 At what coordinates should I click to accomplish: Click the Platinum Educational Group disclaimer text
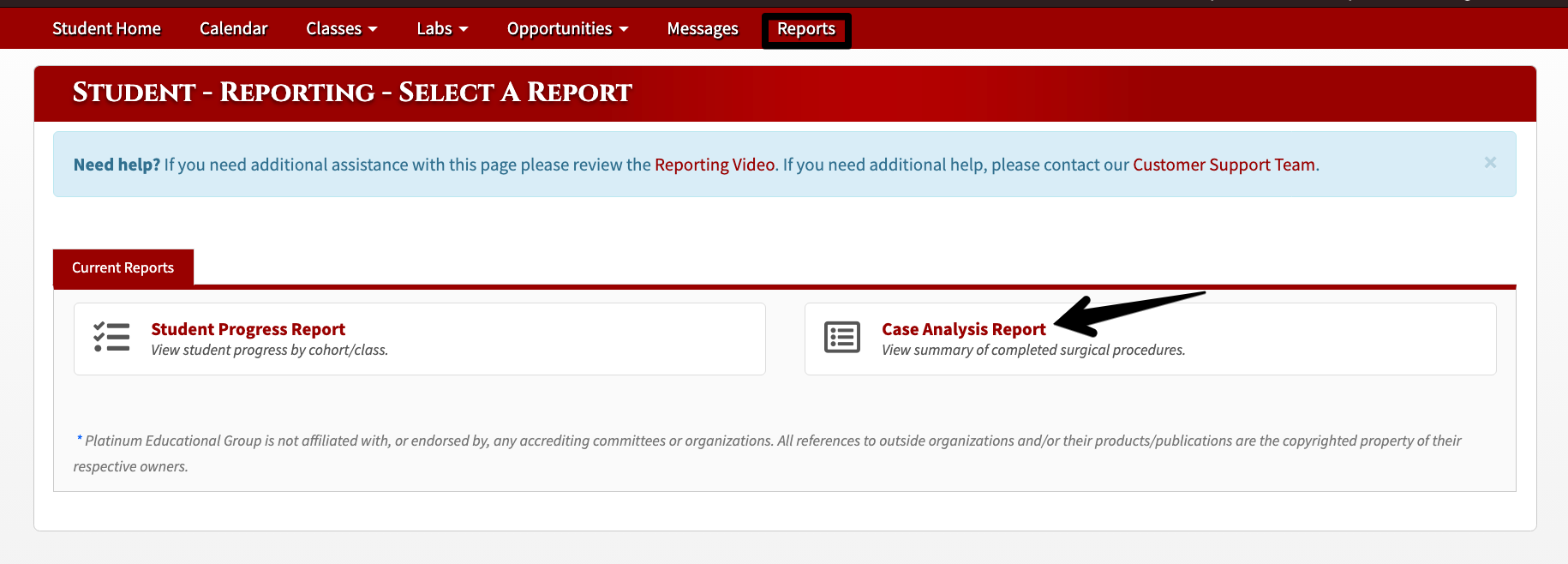point(768,453)
